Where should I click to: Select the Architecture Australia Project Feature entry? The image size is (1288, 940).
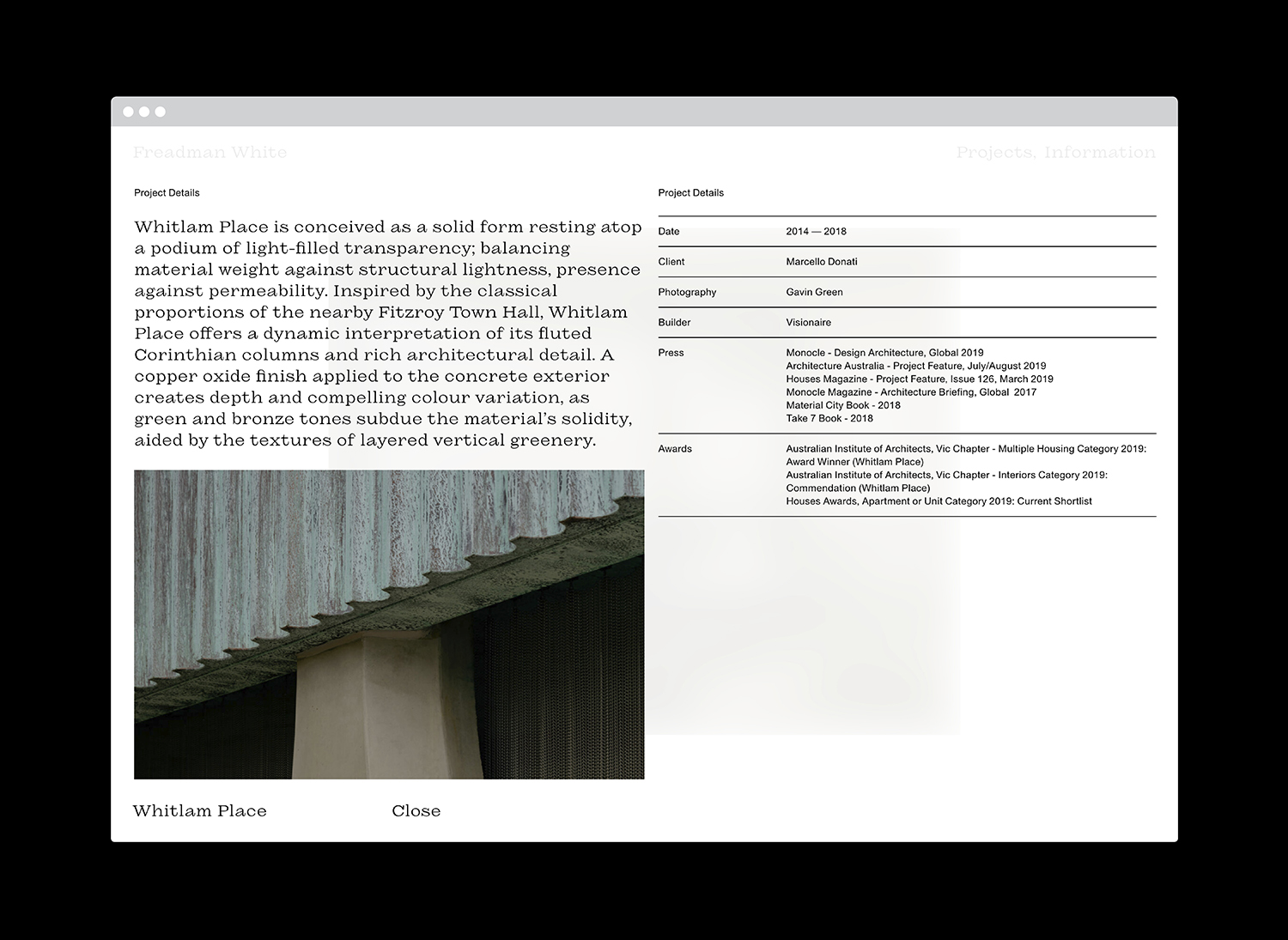[x=916, y=366]
